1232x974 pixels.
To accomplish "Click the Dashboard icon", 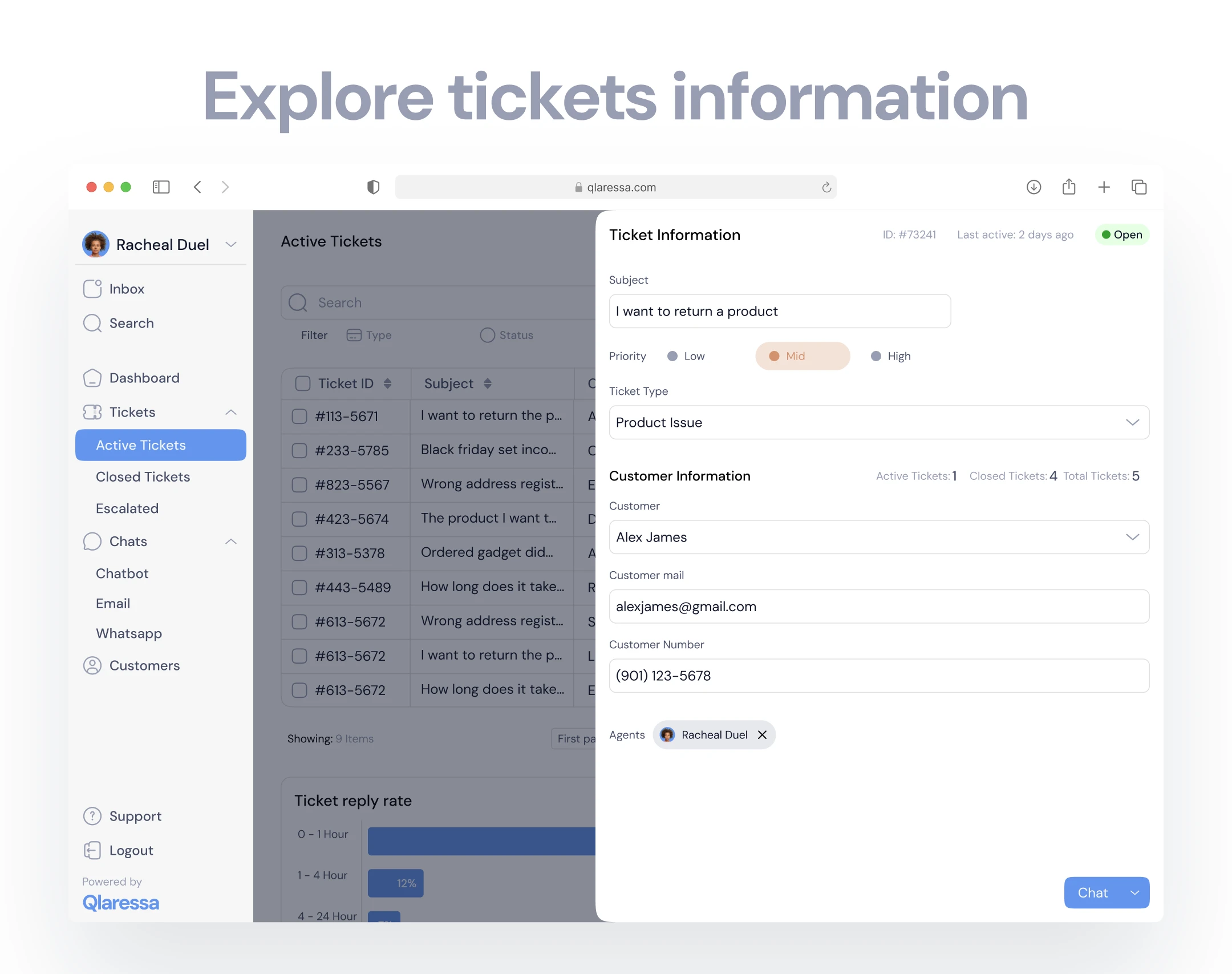I will pyautogui.click(x=92, y=378).
